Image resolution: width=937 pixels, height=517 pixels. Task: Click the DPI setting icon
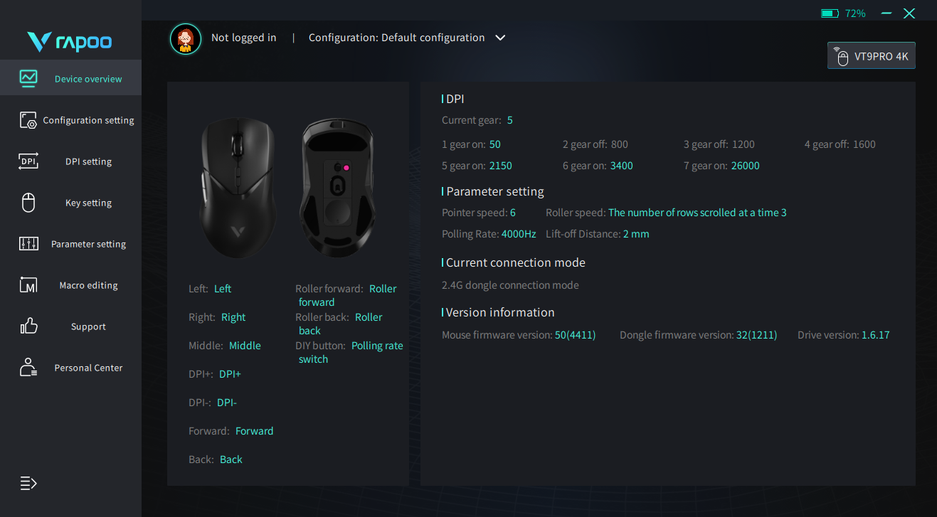click(28, 161)
